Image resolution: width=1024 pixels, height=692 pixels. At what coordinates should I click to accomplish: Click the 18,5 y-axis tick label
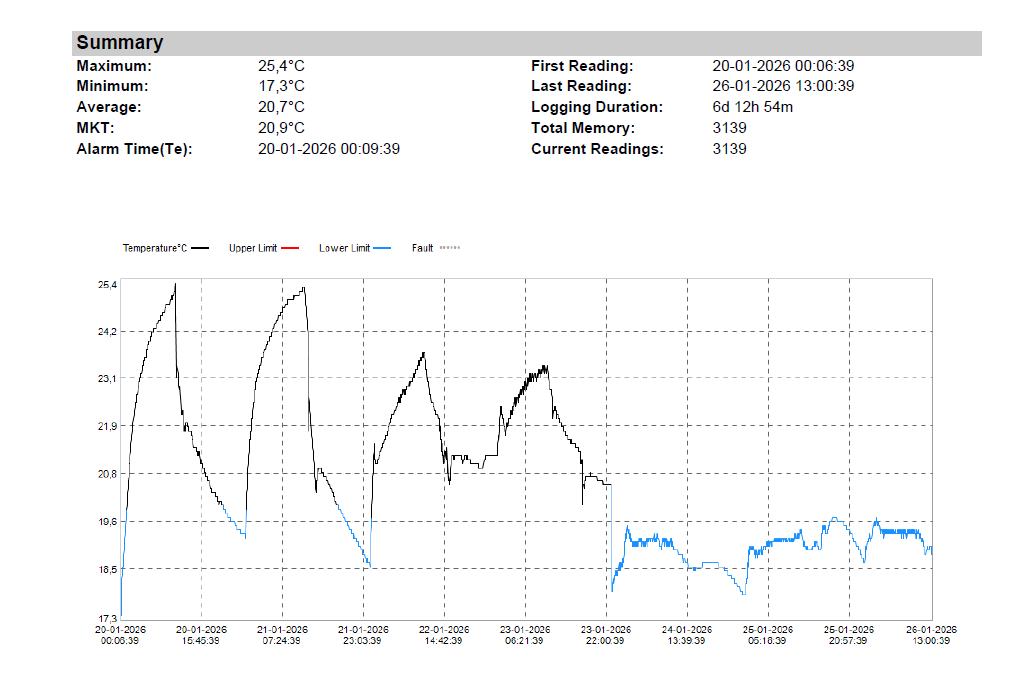(106, 569)
